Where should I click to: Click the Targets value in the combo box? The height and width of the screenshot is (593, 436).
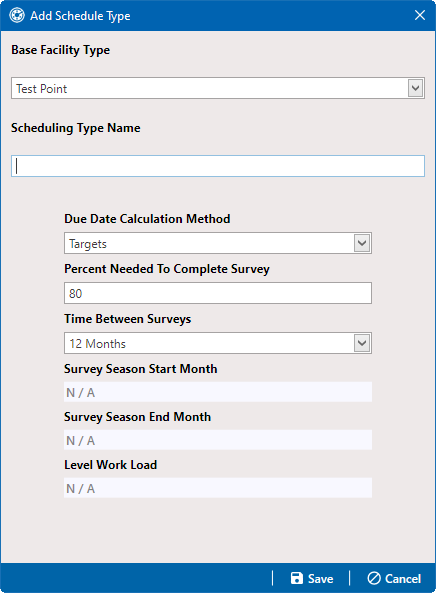click(88, 244)
